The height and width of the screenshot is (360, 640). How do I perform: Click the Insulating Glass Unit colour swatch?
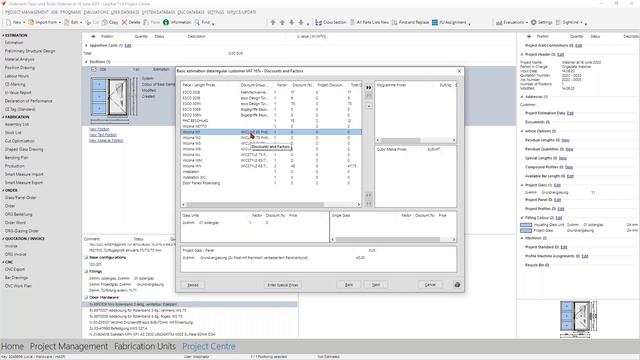pos(526,225)
